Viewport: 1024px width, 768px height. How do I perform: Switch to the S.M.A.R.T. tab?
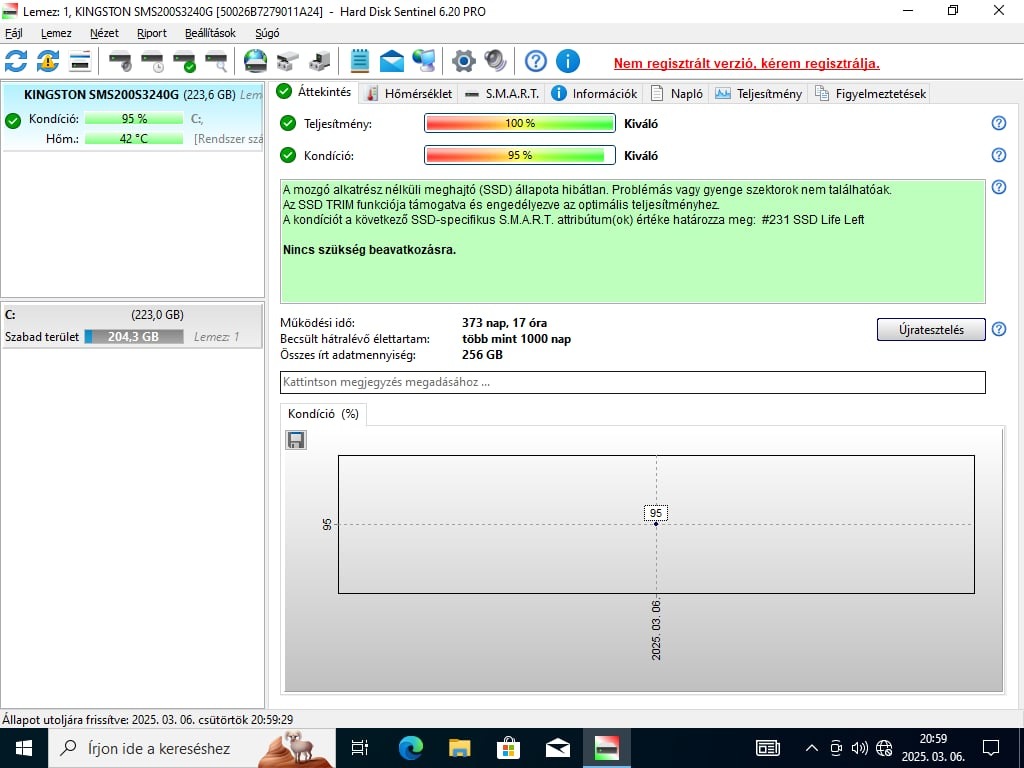point(502,93)
